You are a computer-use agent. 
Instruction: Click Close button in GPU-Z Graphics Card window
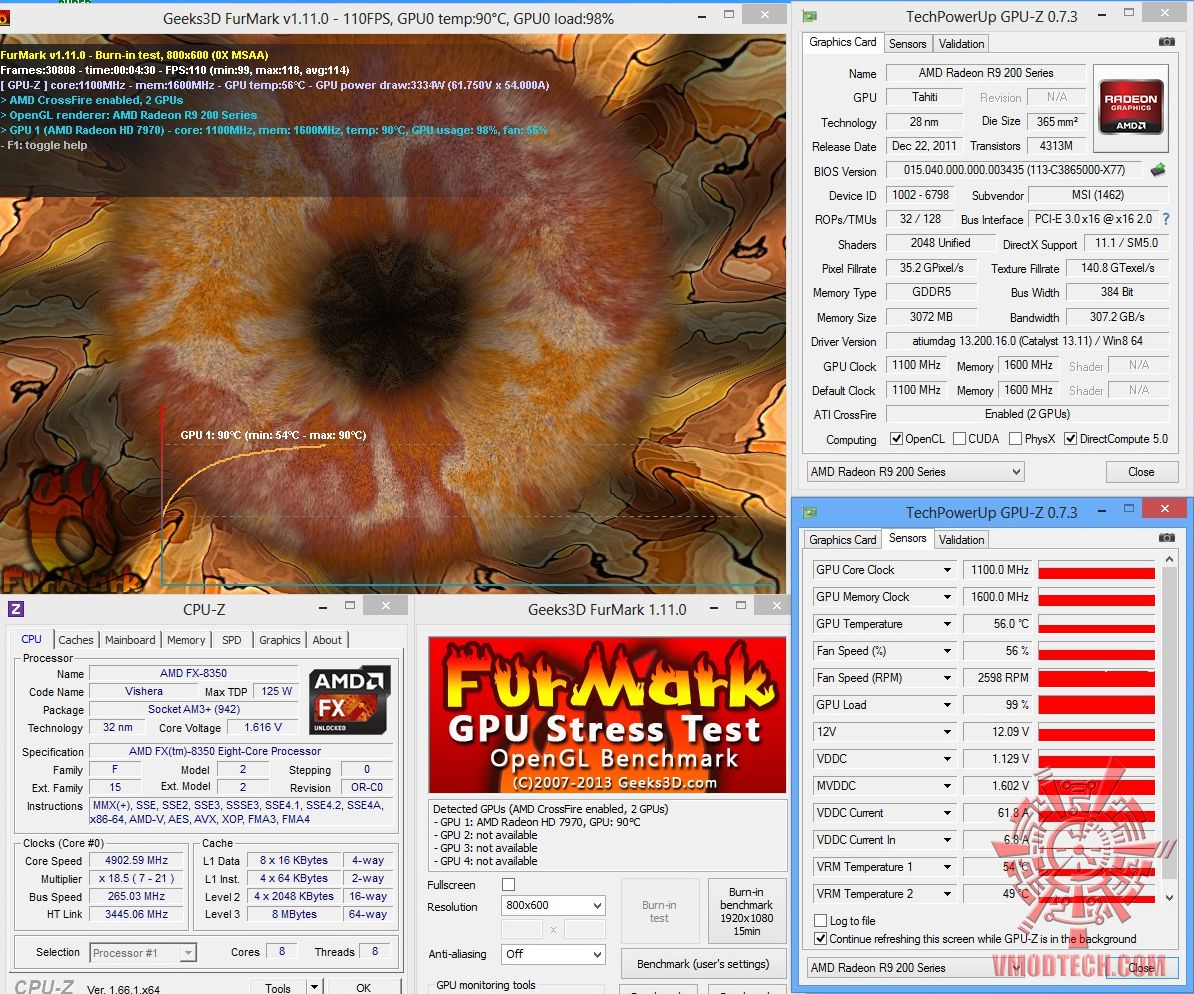tap(1141, 472)
